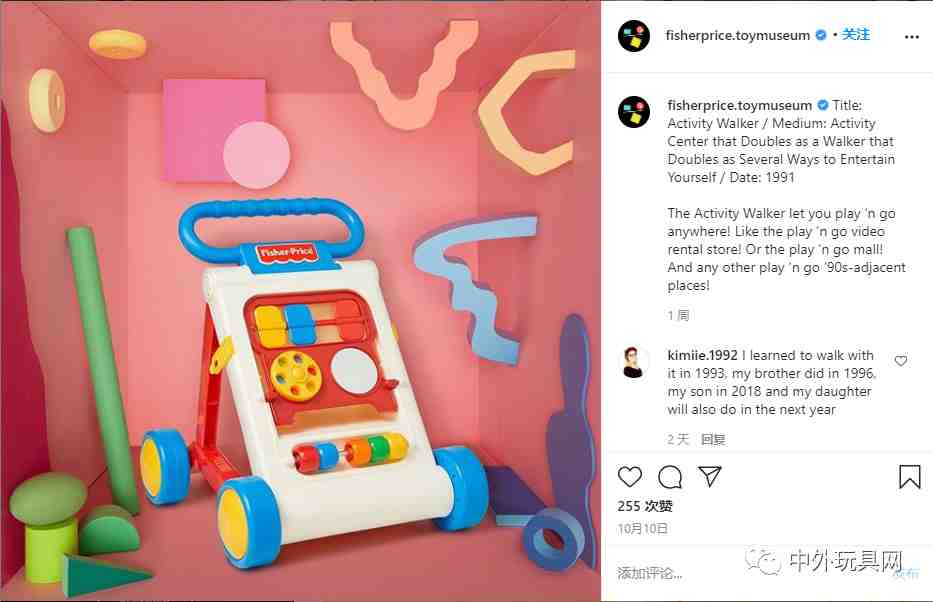The width and height of the screenshot is (933, 602).
Task: Visit the kimiie.1992 username link
Action: click(702, 355)
